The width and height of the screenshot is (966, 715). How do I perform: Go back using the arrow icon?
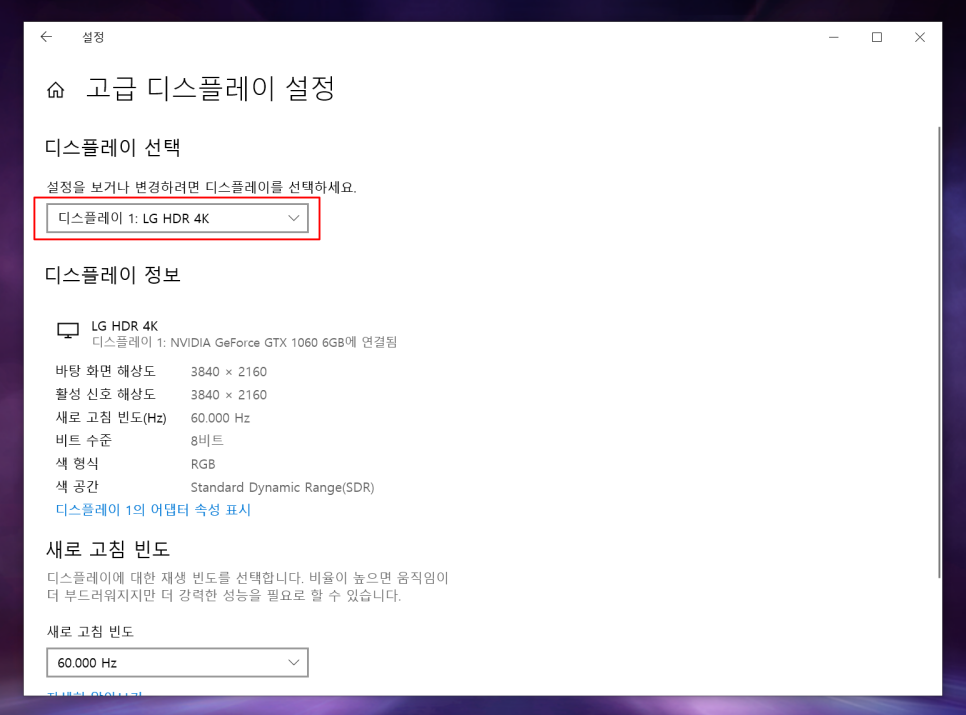pos(46,37)
